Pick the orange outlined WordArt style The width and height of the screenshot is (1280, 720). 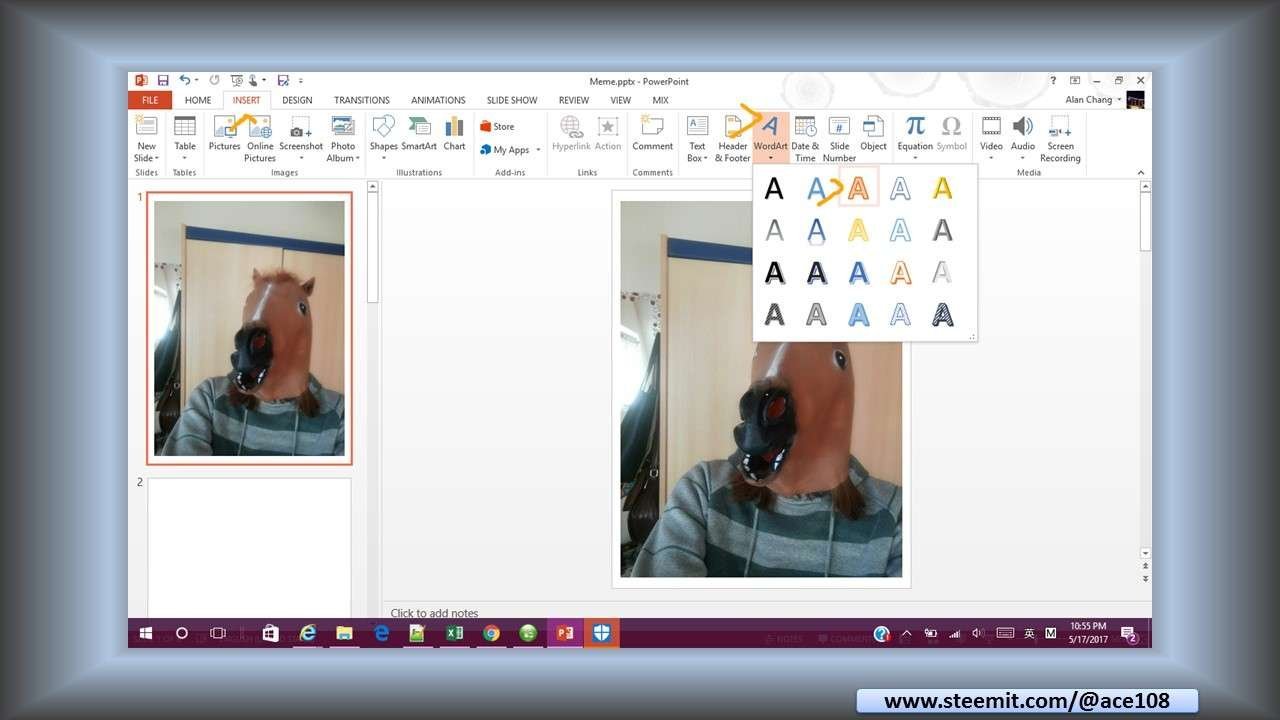(x=858, y=188)
